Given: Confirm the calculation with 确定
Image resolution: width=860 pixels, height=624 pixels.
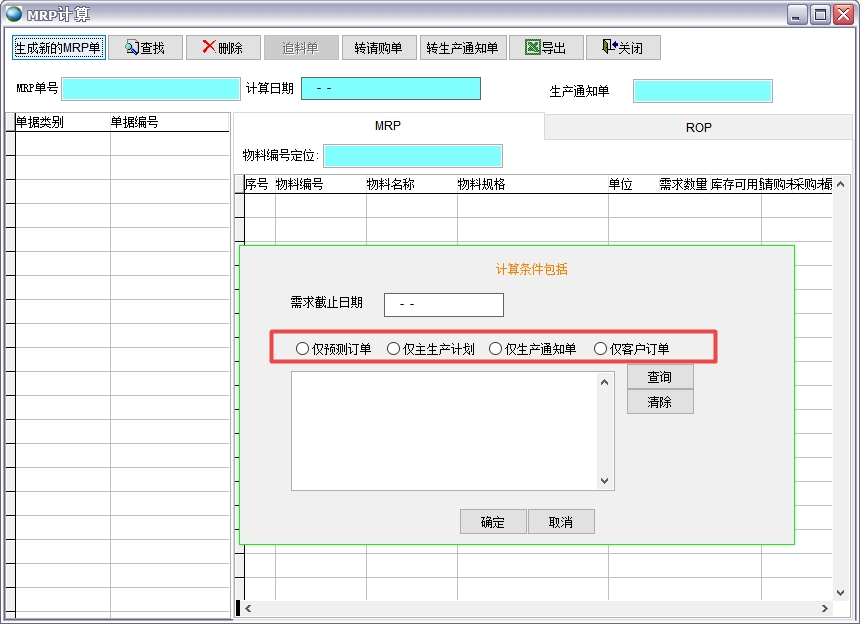Looking at the screenshot, I should [492, 521].
